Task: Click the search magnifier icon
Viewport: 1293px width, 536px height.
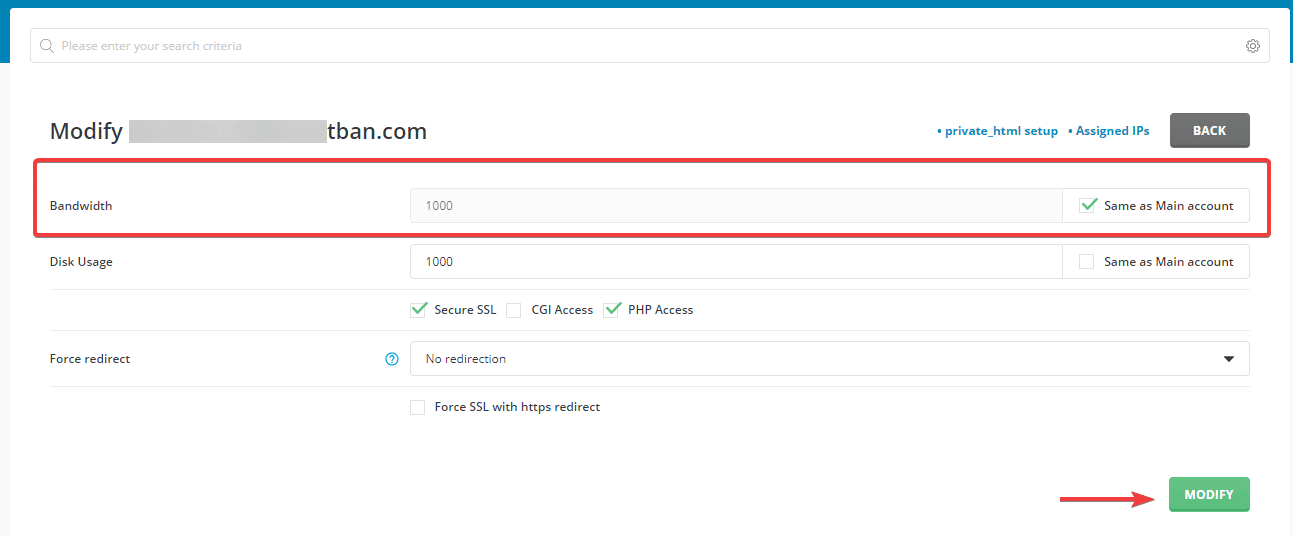Action: tap(47, 46)
